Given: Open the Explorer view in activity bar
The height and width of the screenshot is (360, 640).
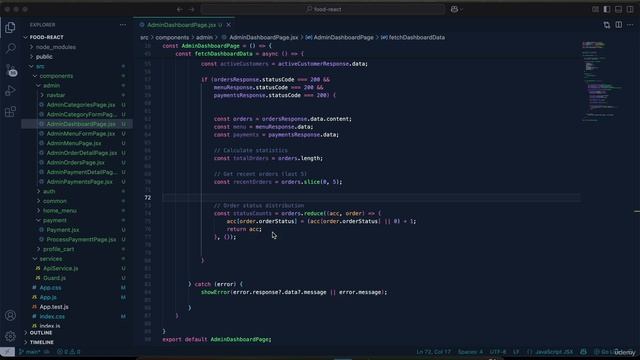Looking at the screenshot, I should coord(10,27).
